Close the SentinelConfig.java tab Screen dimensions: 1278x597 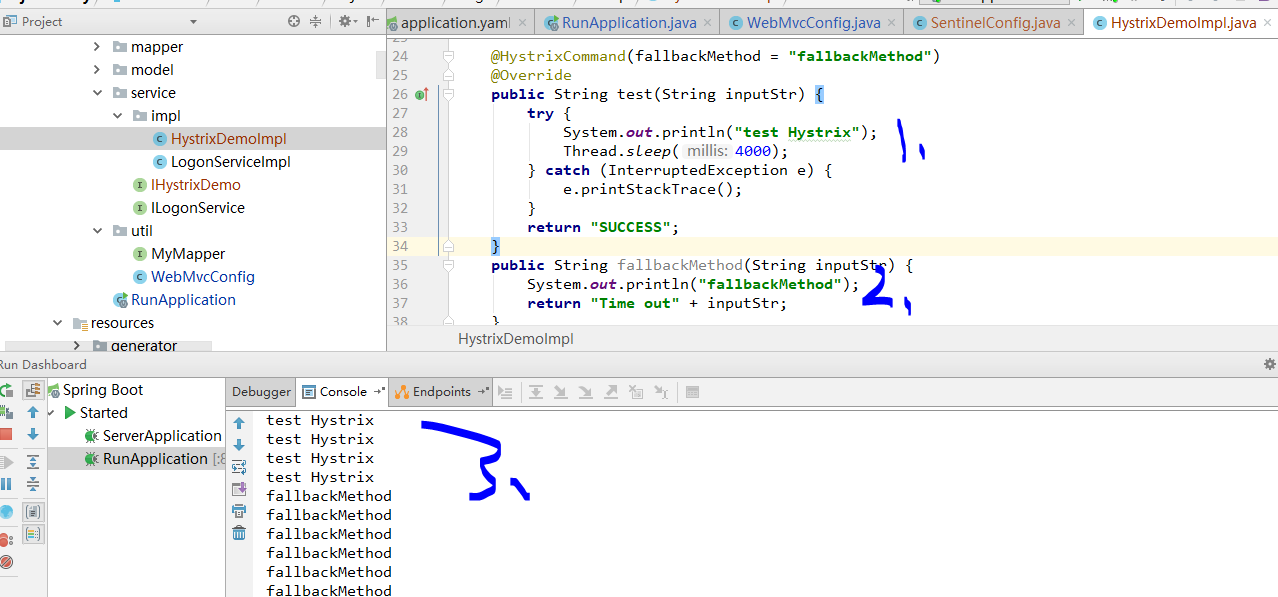(1071, 23)
